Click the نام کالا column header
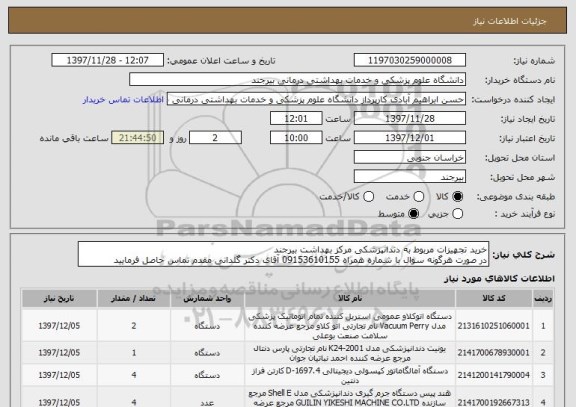Viewport: 576px width, 407px height. (x=350, y=298)
